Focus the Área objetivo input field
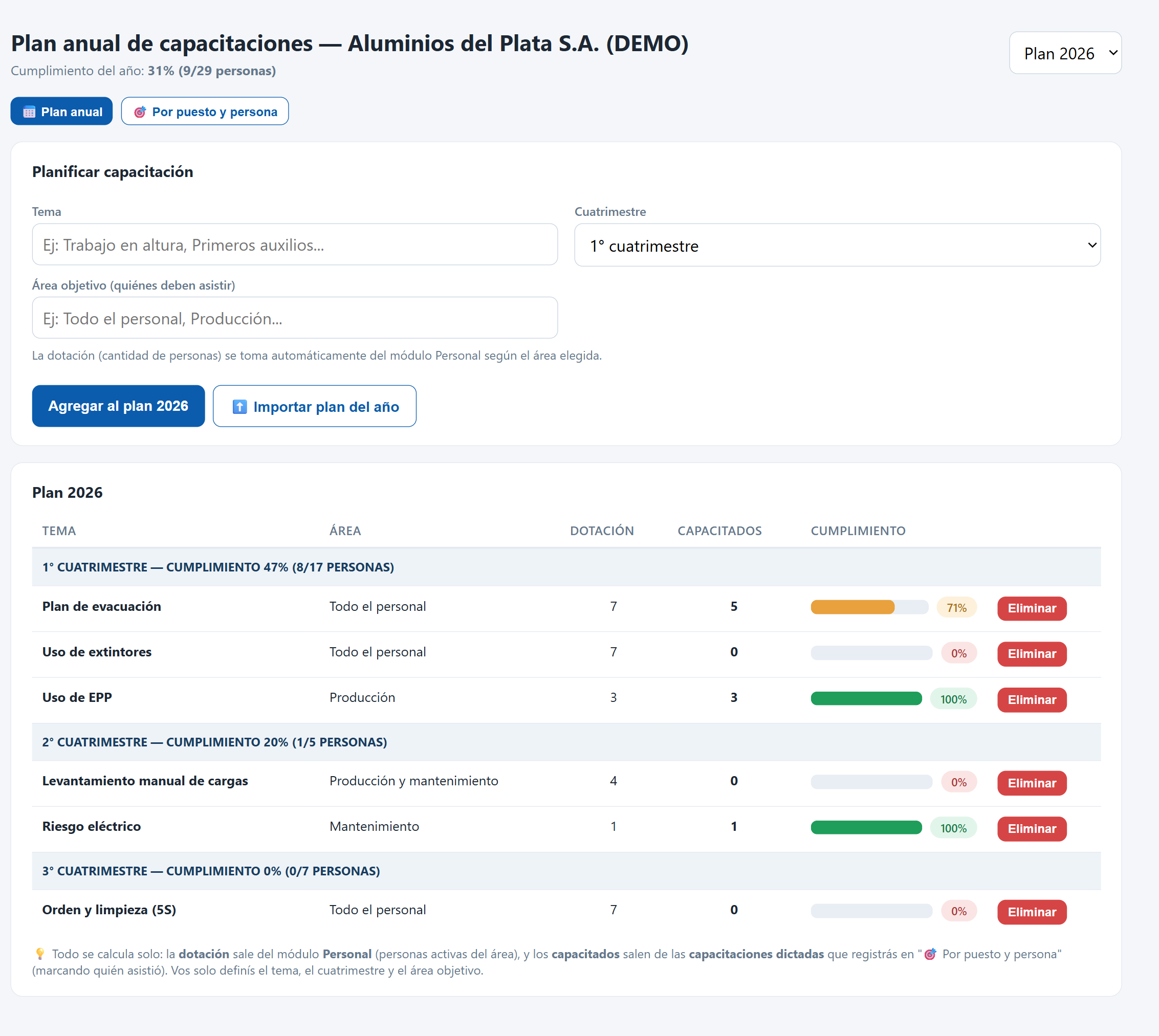Viewport: 1159px width, 1036px height. click(295, 318)
